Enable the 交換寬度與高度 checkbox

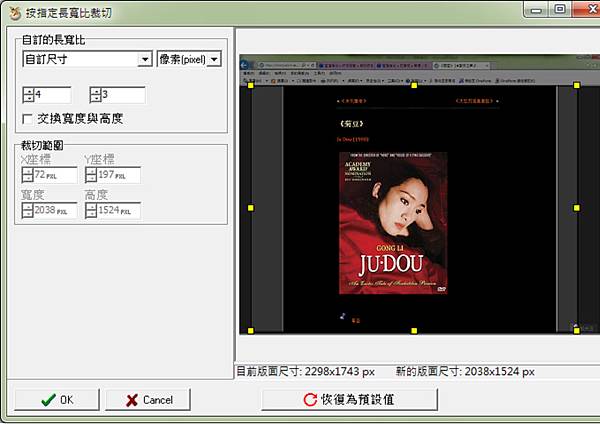[x=28, y=119]
